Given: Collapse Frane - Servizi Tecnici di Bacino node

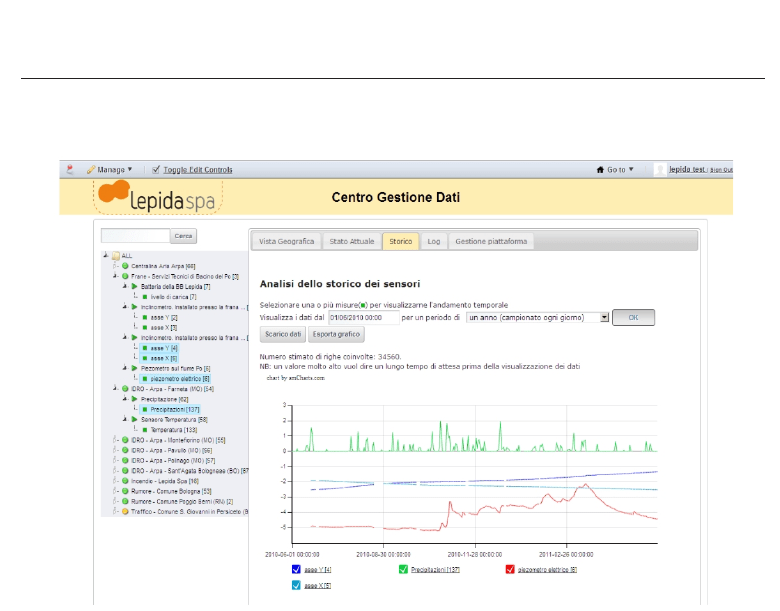Looking at the screenshot, I should tap(115, 276).
